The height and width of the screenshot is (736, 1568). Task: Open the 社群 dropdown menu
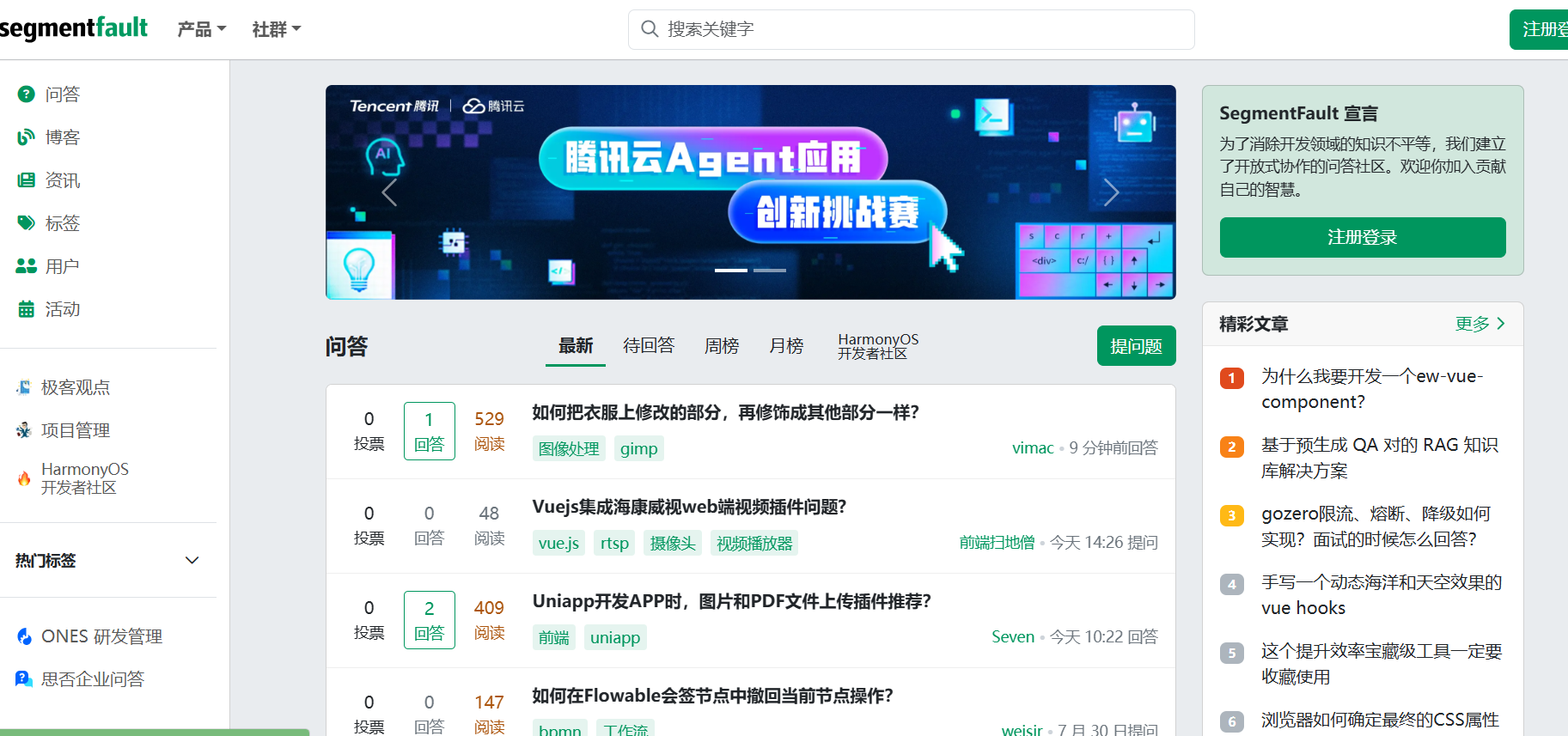point(277,29)
